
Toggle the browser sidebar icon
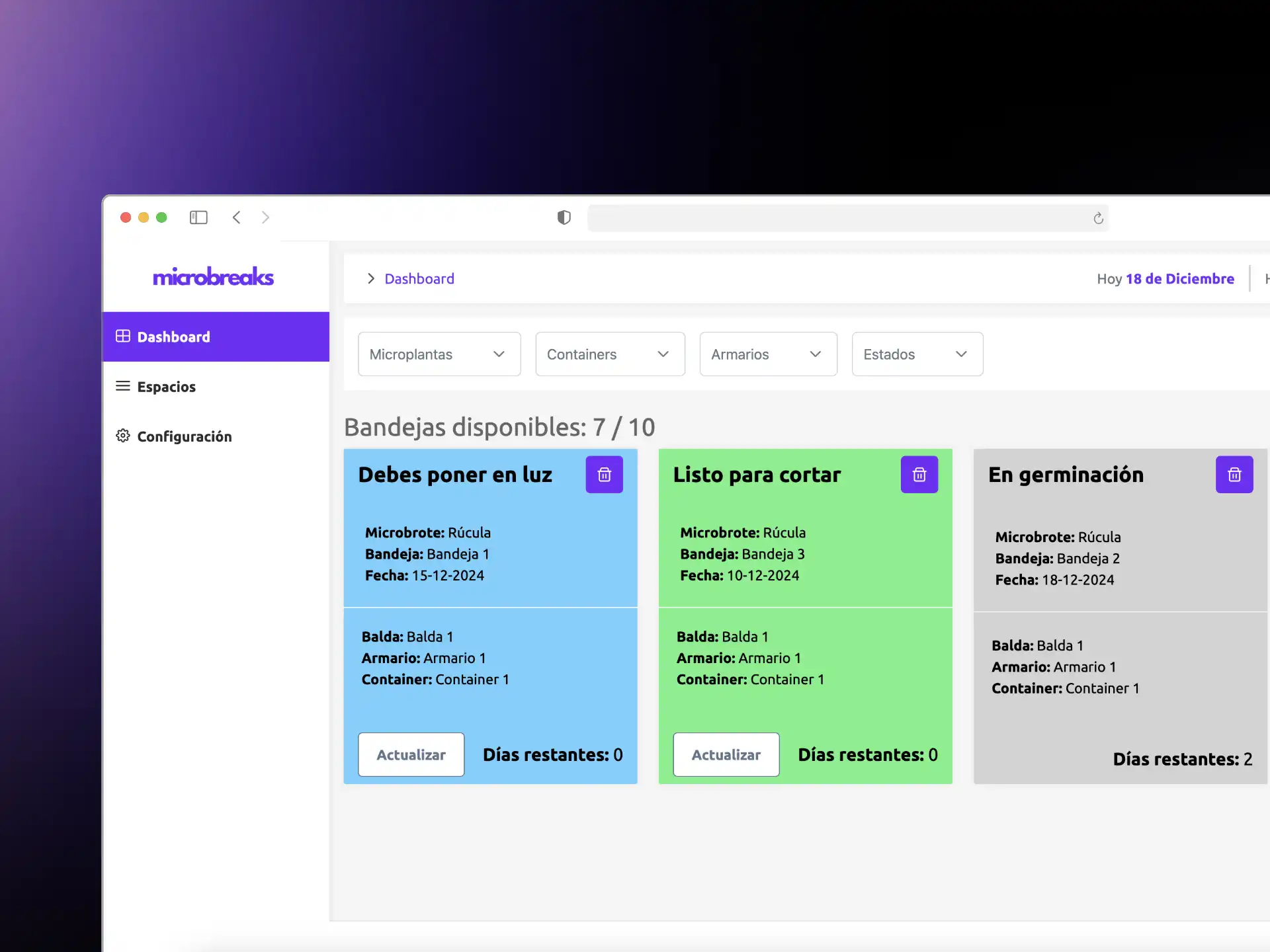tap(198, 218)
